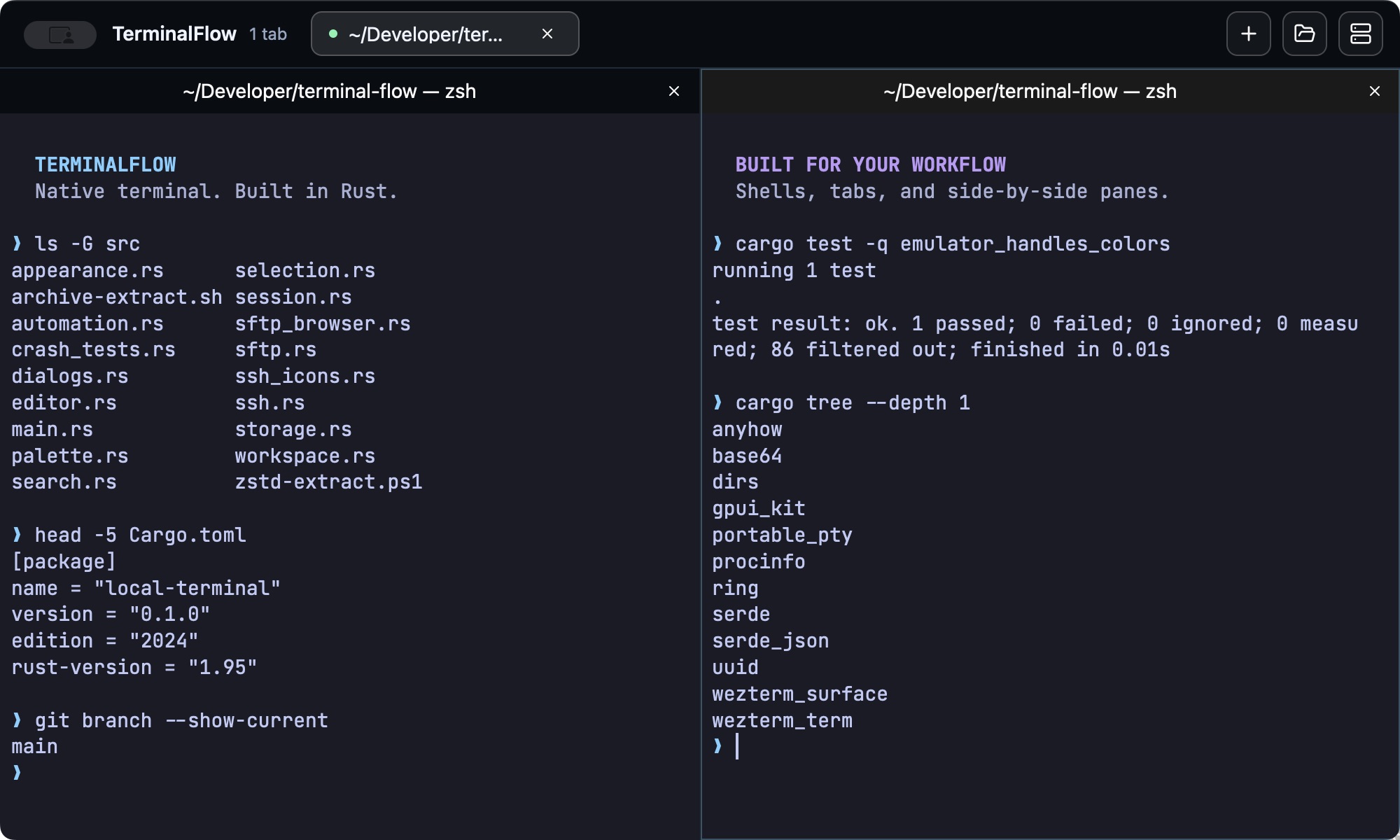Focus the left pane title ~/Developer/terminal-flow — zsh
The image size is (1400, 840).
click(x=329, y=91)
